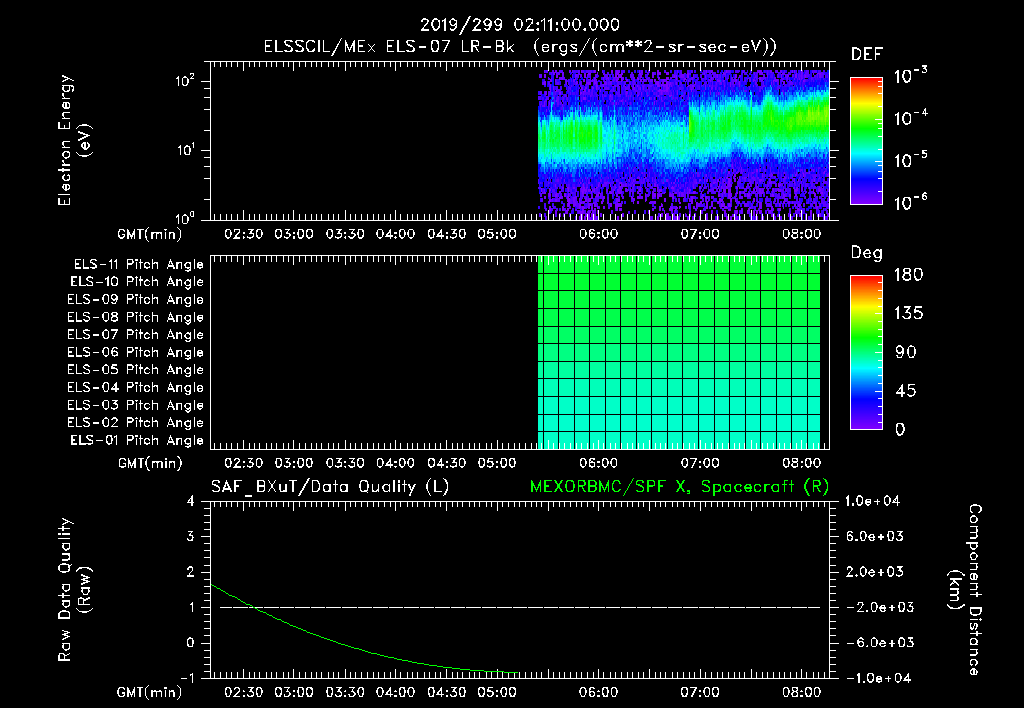The width and height of the screenshot is (1024, 708).
Task: Click 06:00 on the spectrogram panel time axis
Action: point(598,234)
